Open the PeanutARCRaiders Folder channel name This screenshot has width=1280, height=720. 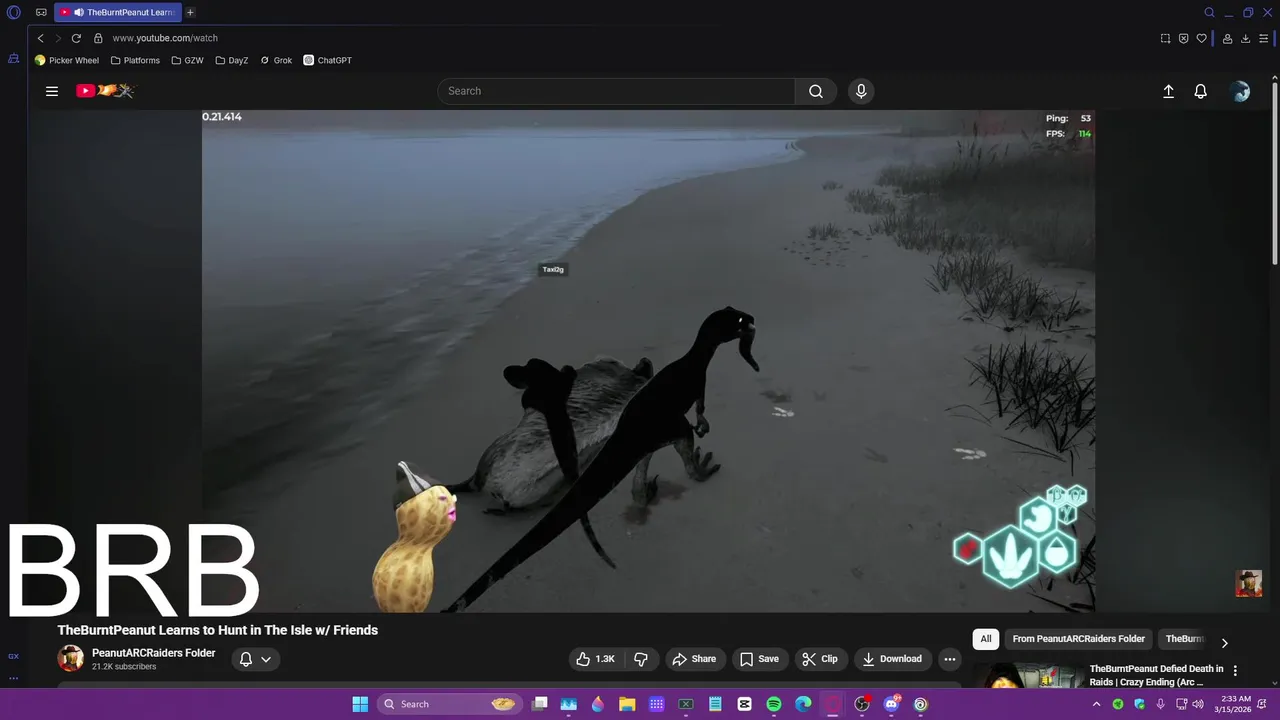click(153, 653)
